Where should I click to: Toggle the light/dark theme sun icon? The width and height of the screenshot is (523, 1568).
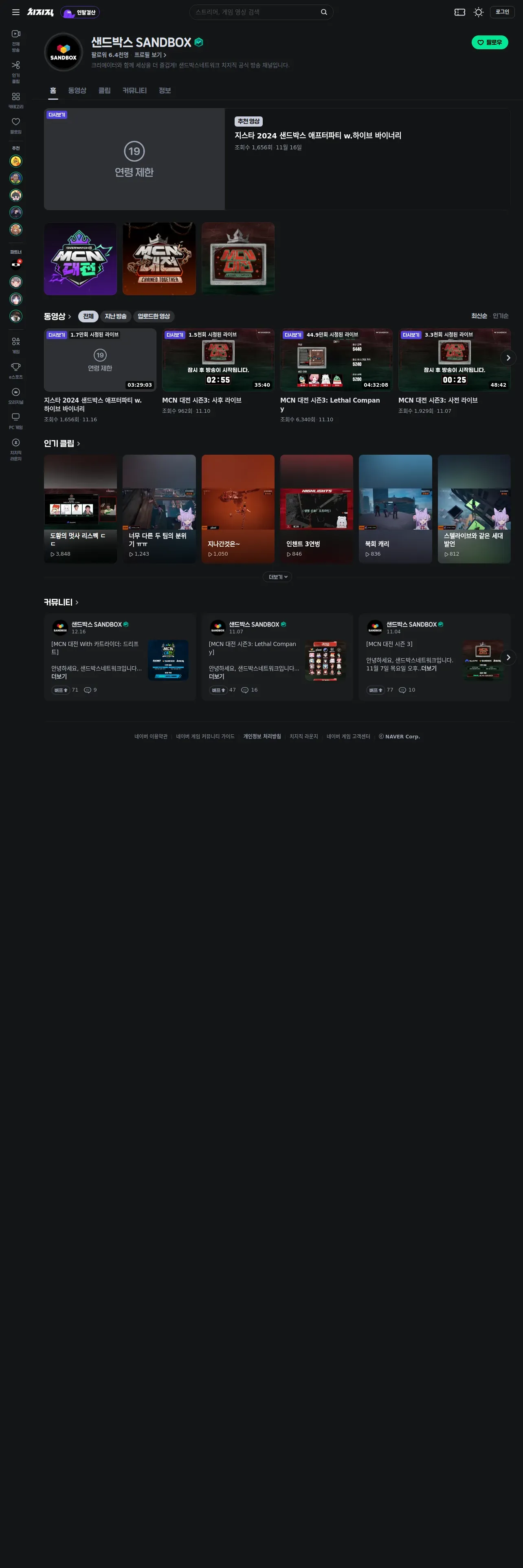click(x=479, y=12)
